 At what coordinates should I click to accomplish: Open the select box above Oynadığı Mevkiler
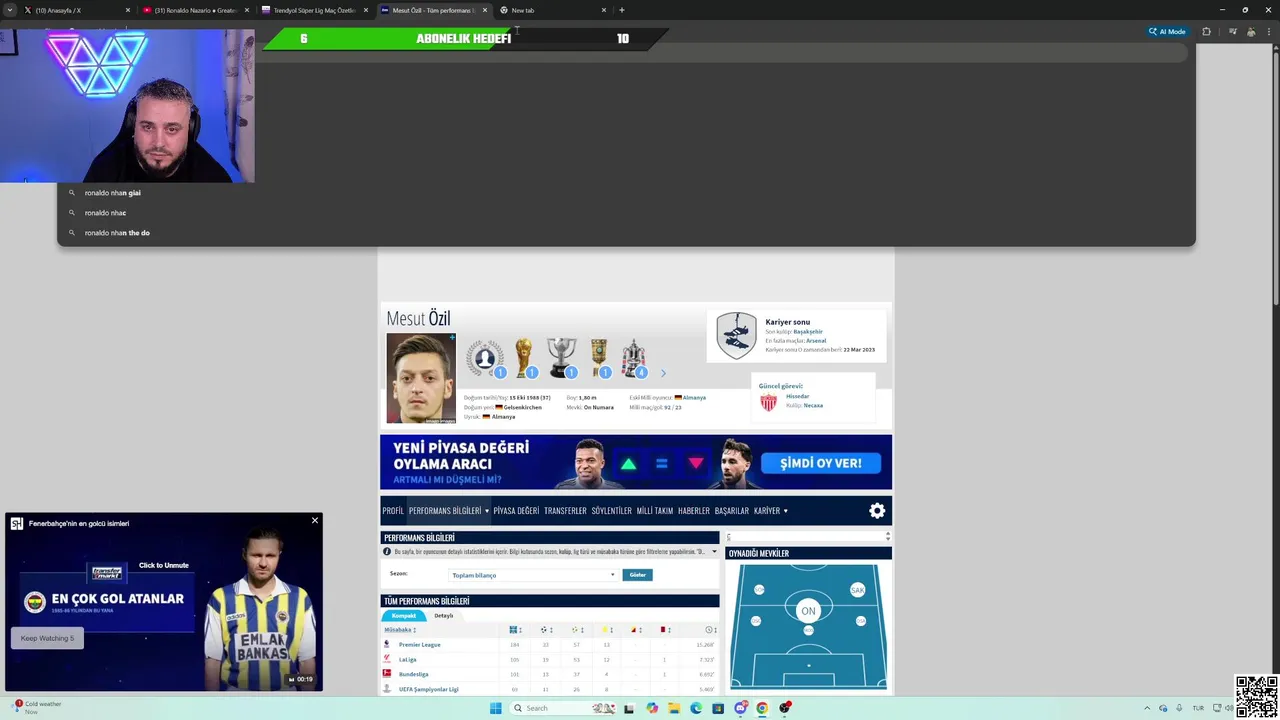tap(808, 537)
